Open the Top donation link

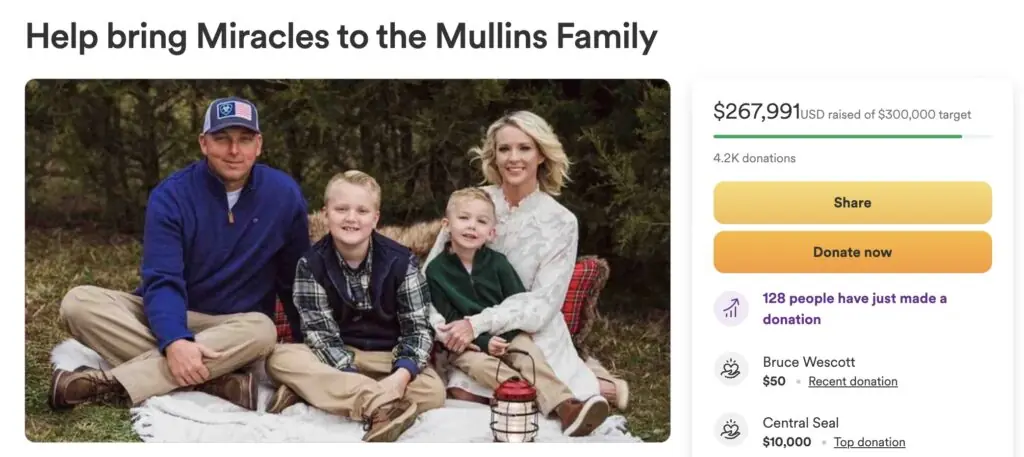click(869, 442)
